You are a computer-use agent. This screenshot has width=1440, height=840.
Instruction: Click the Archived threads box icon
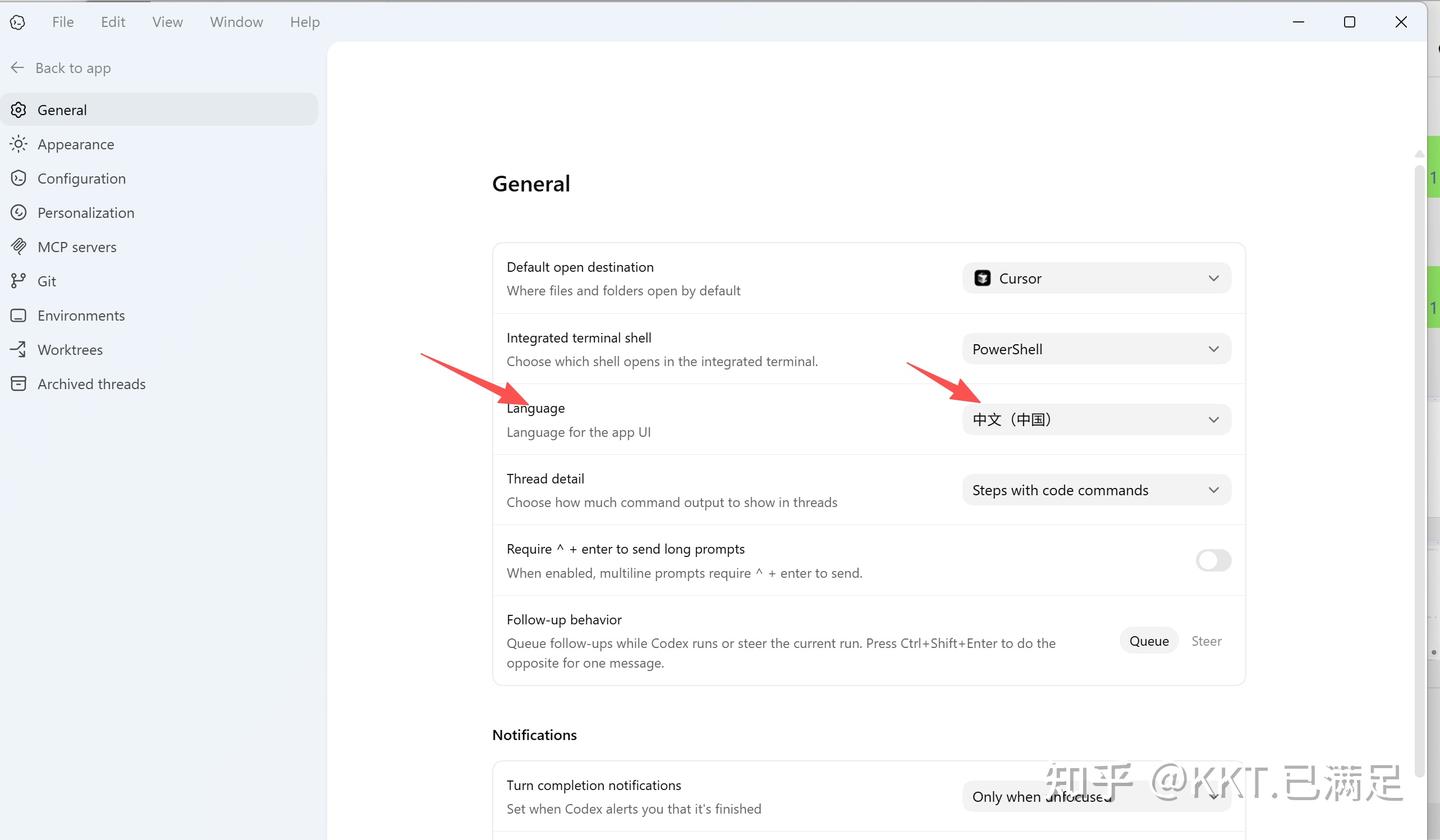click(x=18, y=383)
